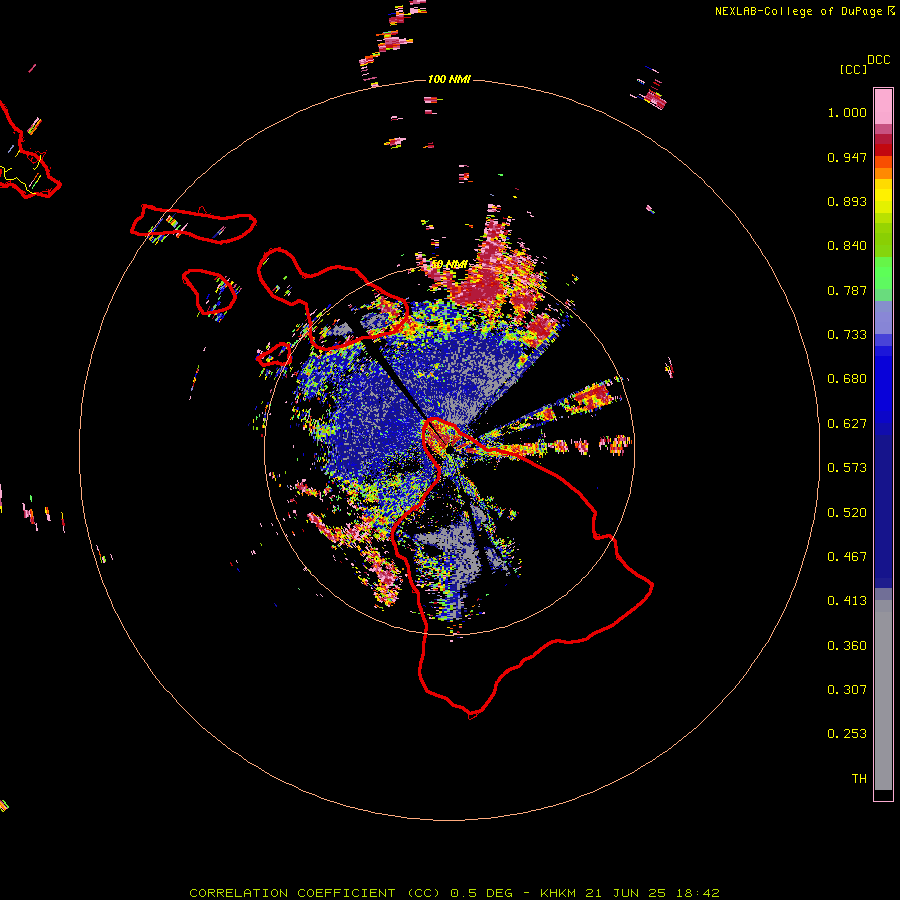Click the 0.520 color scale value
The width and height of the screenshot is (900, 900).
coord(847,513)
